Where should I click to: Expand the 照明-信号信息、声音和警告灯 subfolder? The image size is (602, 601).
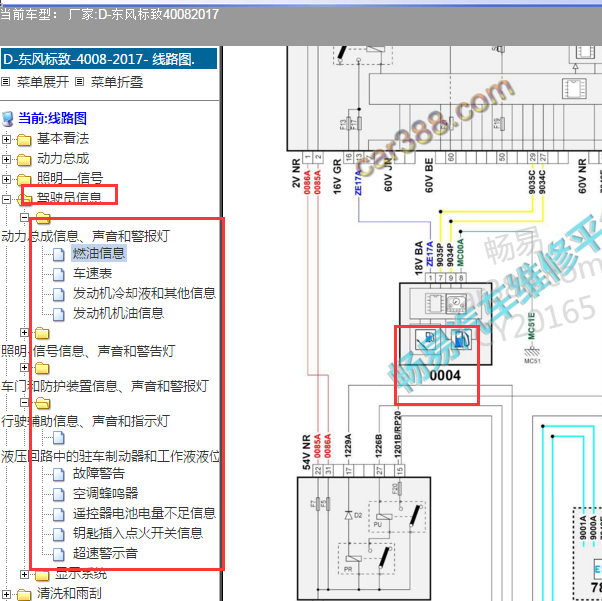click(x=25, y=332)
